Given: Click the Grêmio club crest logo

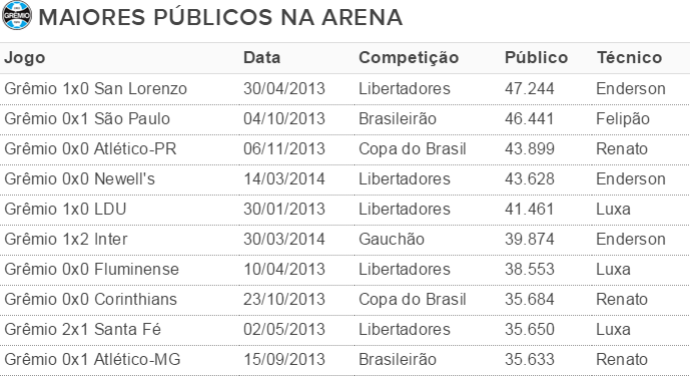Looking at the screenshot, I should click(17, 15).
